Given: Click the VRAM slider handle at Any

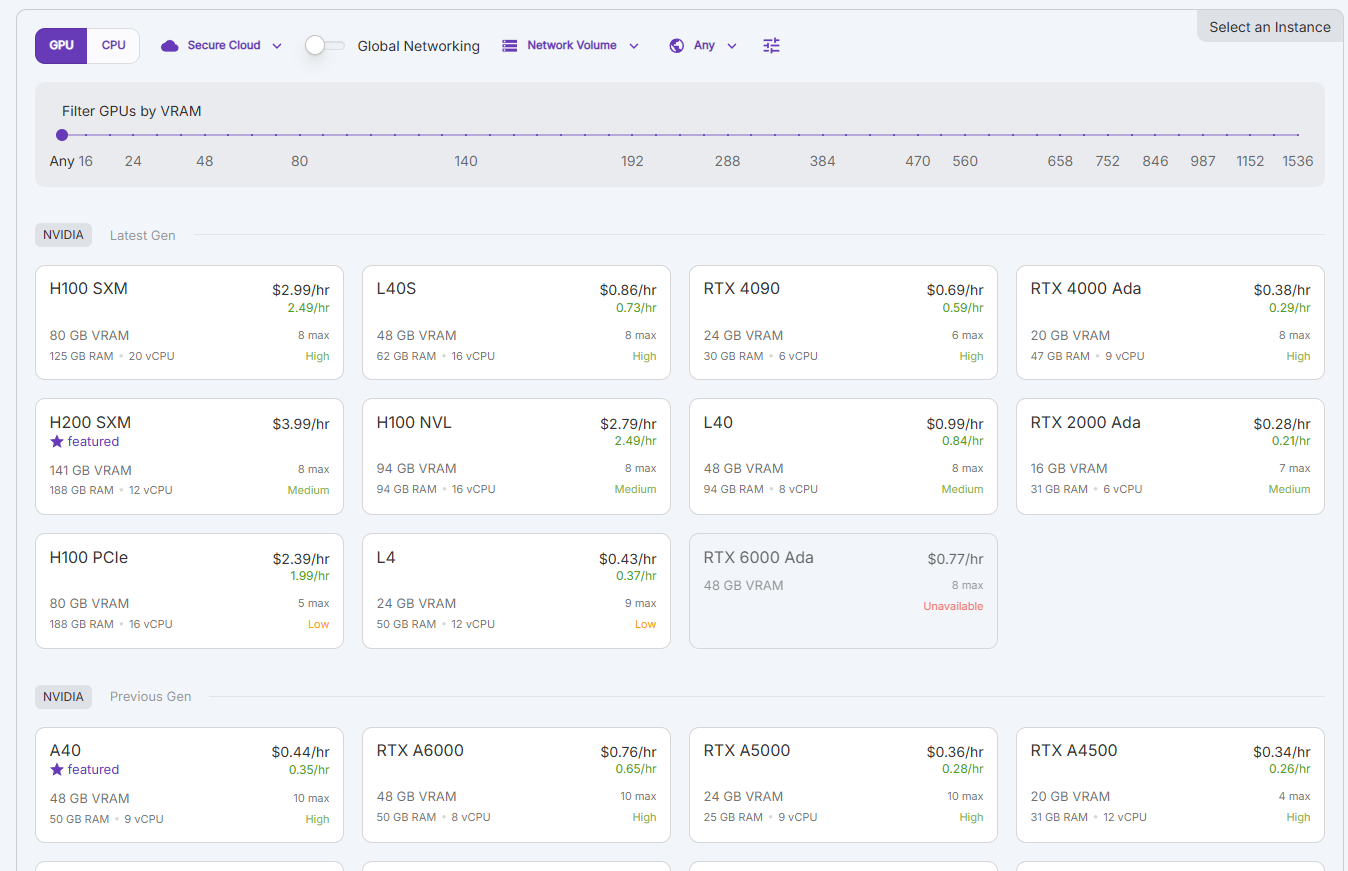Looking at the screenshot, I should click(x=62, y=135).
